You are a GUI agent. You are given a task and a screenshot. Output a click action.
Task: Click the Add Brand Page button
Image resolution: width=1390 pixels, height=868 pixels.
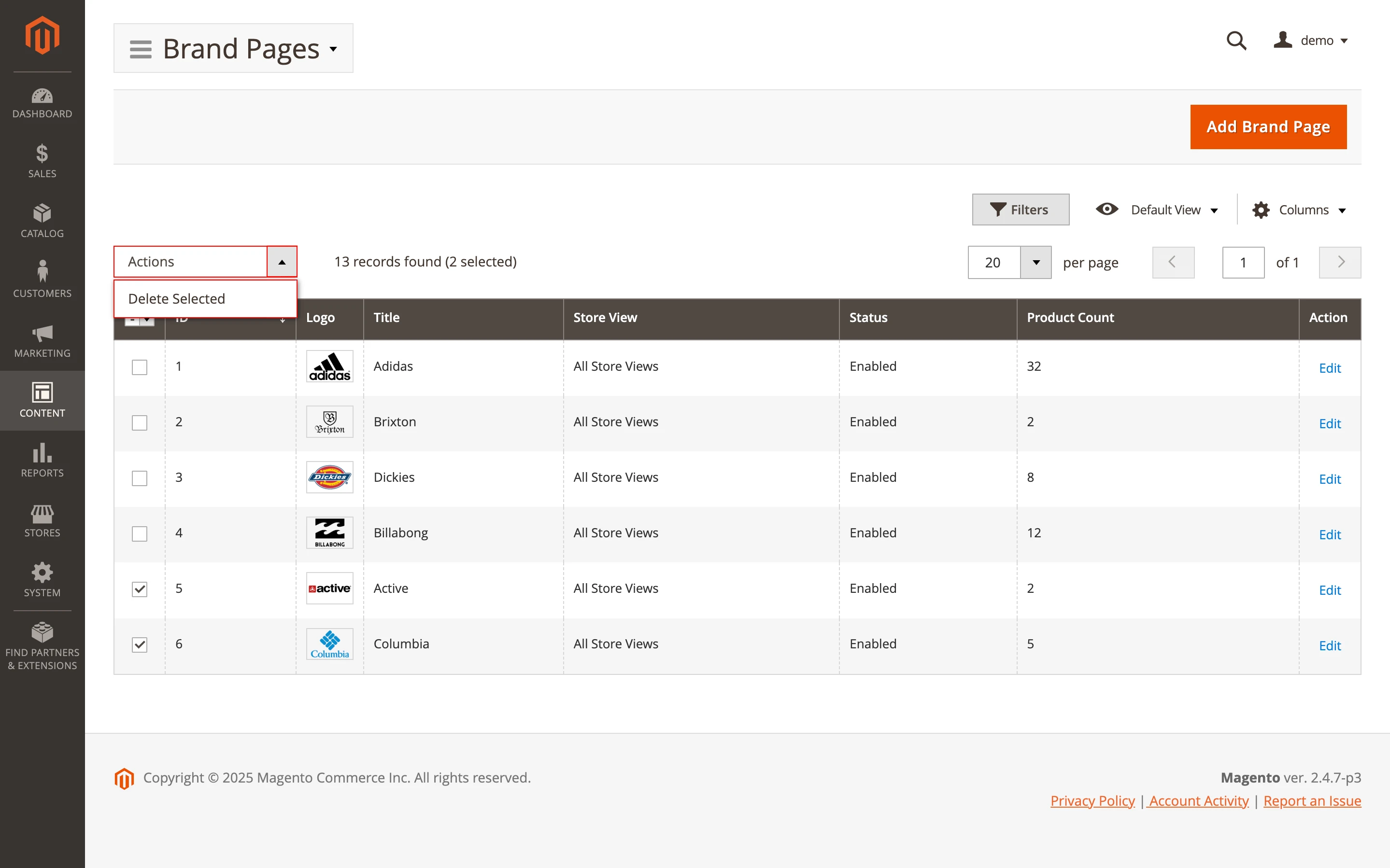pyautogui.click(x=1268, y=127)
